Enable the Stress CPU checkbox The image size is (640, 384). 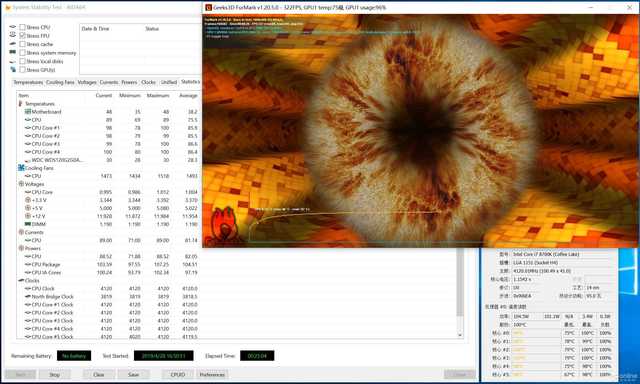(22, 27)
